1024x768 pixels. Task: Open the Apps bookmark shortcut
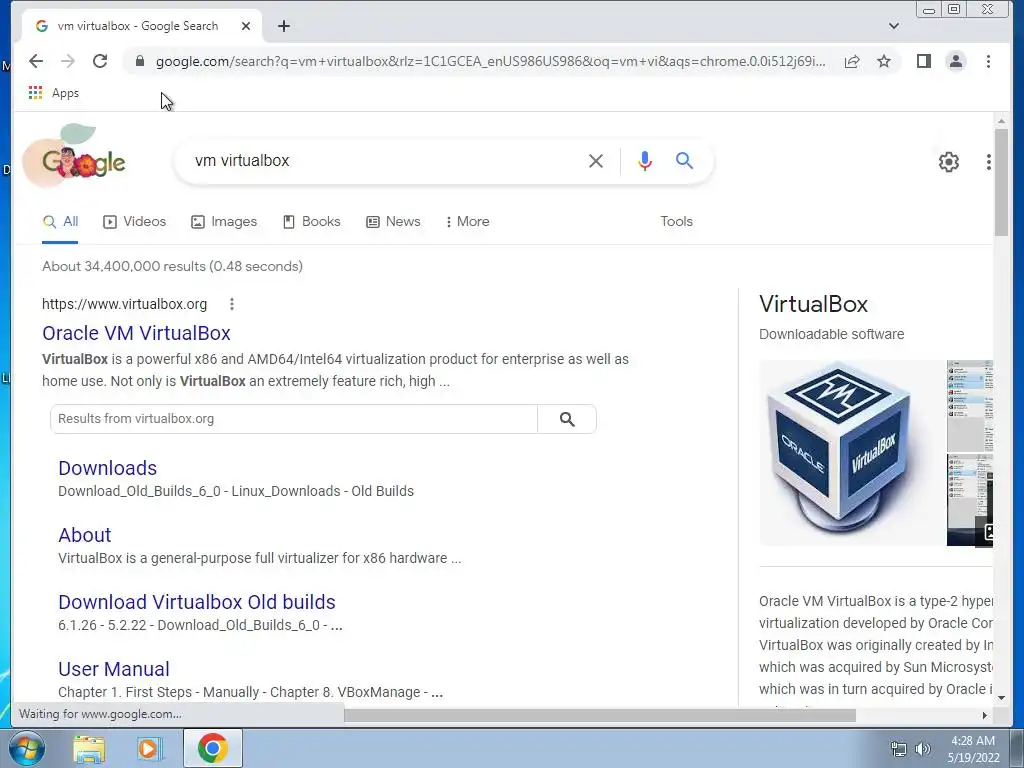pos(54,93)
